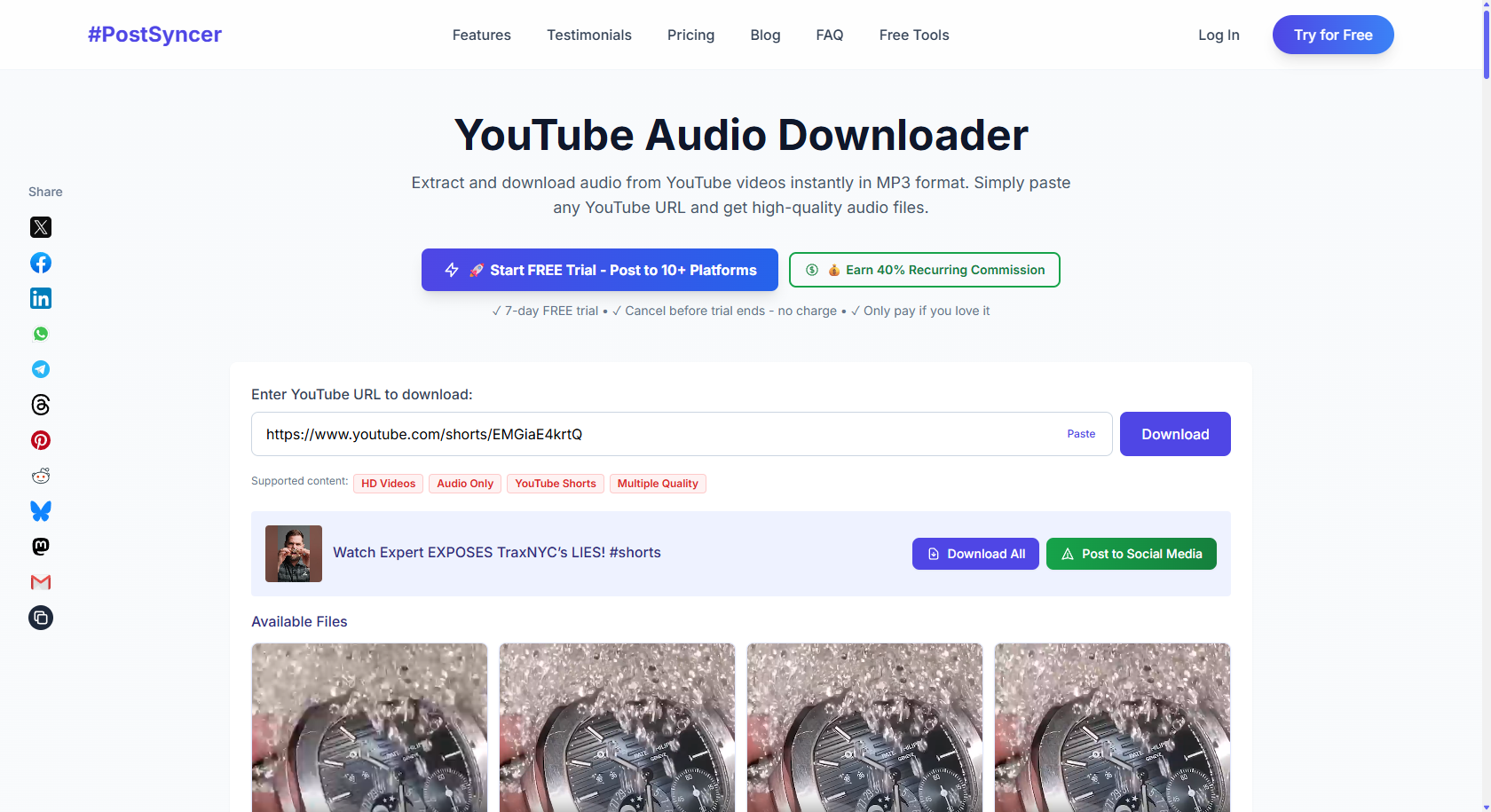The height and width of the screenshot is (812, 1491).
Task: Start the FREE Trial
Action: tap(599, 270)
